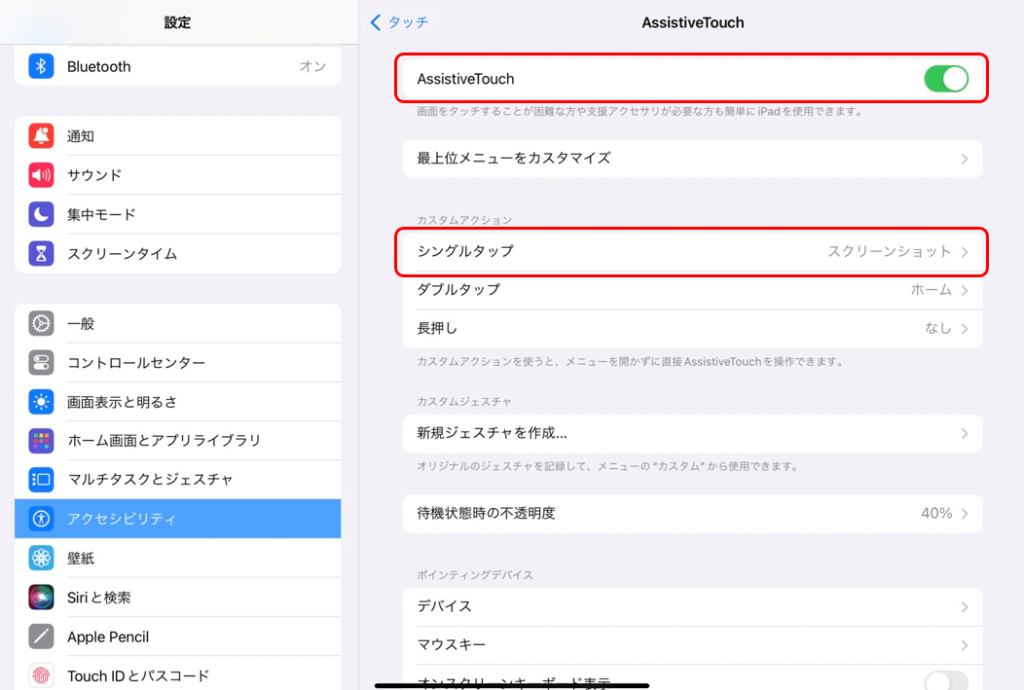Open 壁紙 settings

coord(178,558)
